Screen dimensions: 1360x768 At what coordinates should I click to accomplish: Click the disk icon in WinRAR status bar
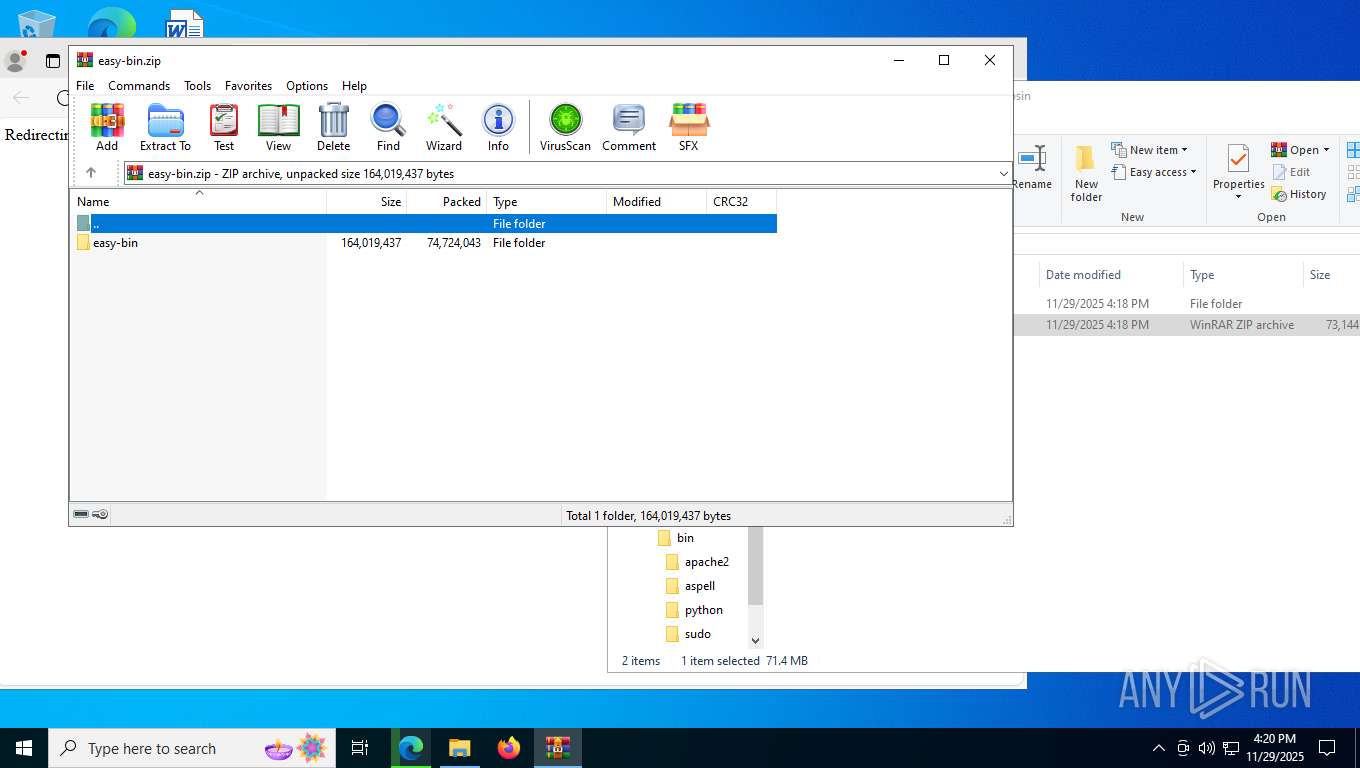click(x=81, y=514)
